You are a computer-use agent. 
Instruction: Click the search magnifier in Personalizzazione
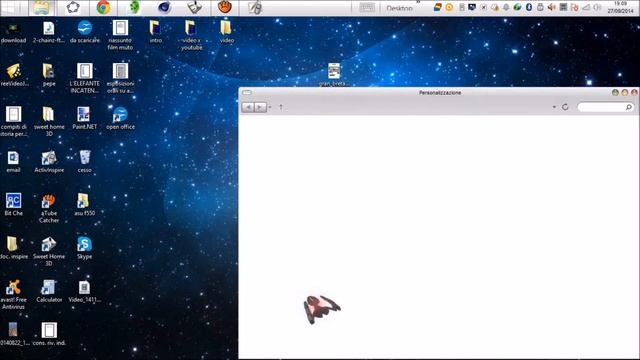(x=629, y=107)
